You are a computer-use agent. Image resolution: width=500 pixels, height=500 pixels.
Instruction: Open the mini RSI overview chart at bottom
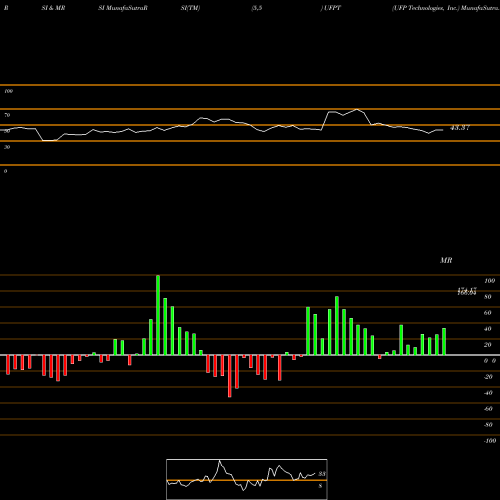247,479
